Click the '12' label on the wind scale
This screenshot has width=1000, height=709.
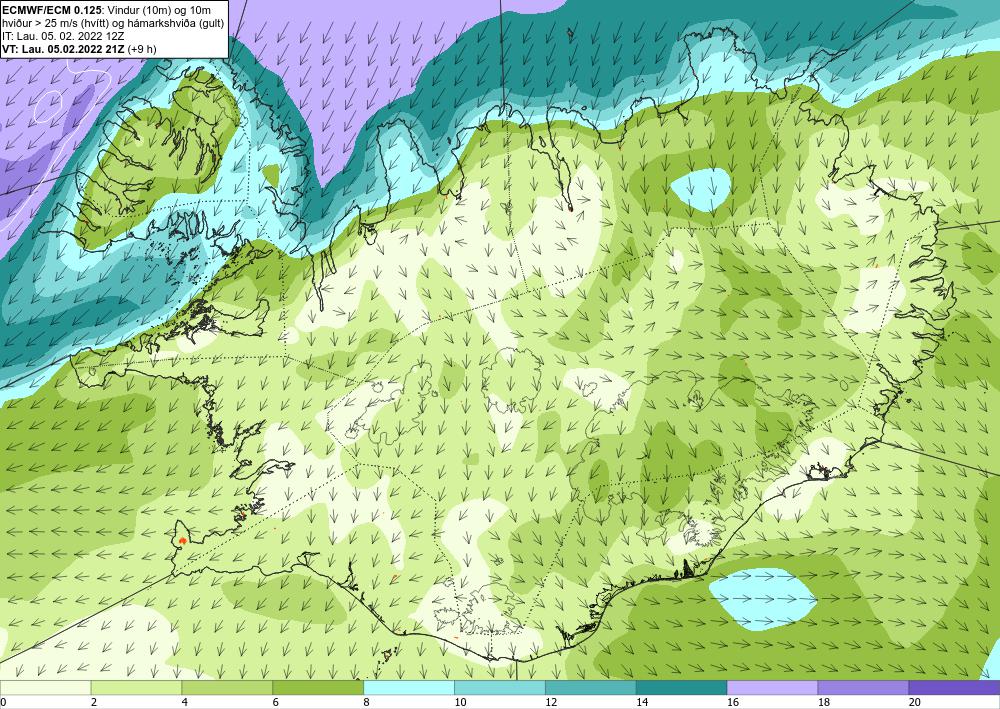[x=551, y=703]
